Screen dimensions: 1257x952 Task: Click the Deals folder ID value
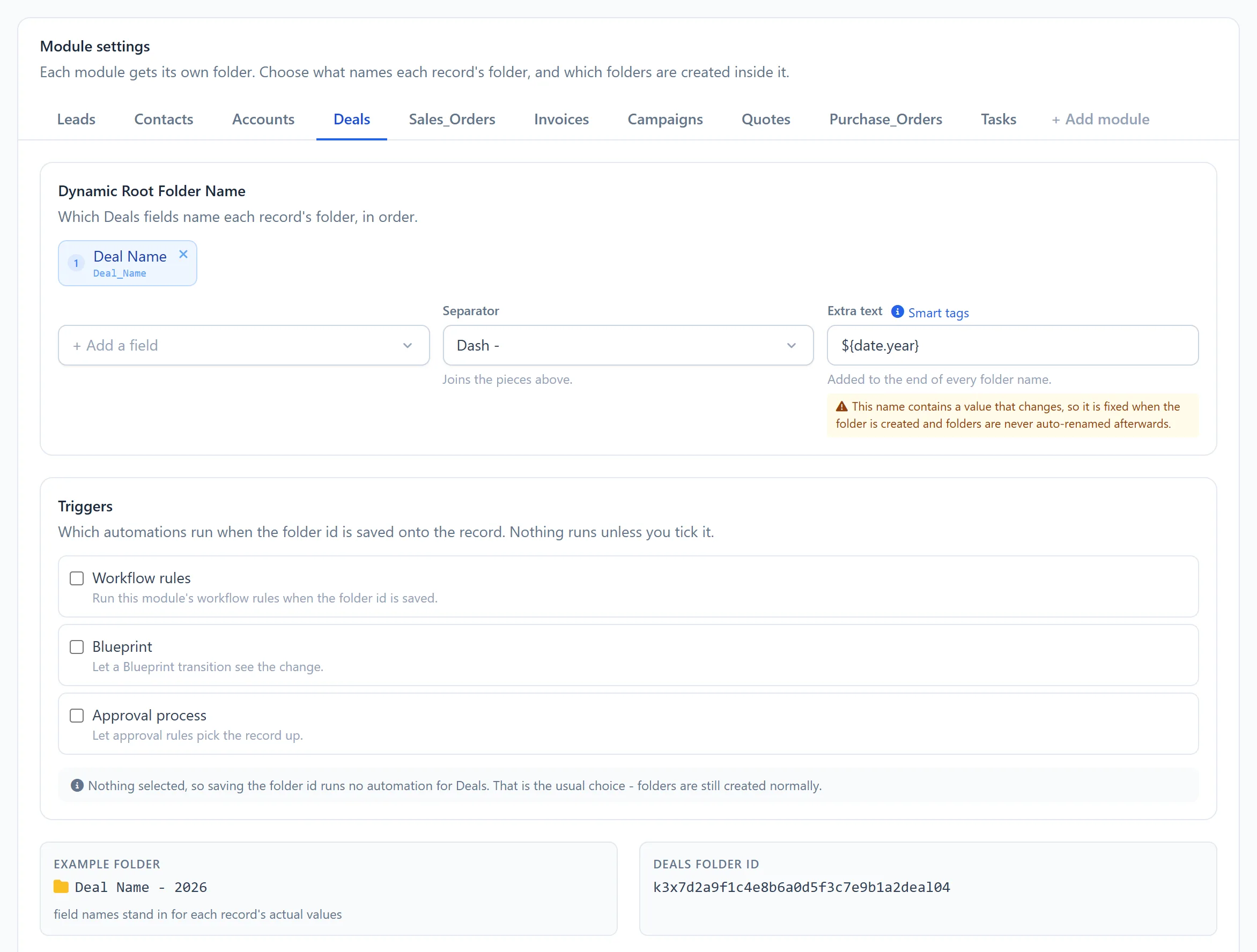tap(801, 887)
